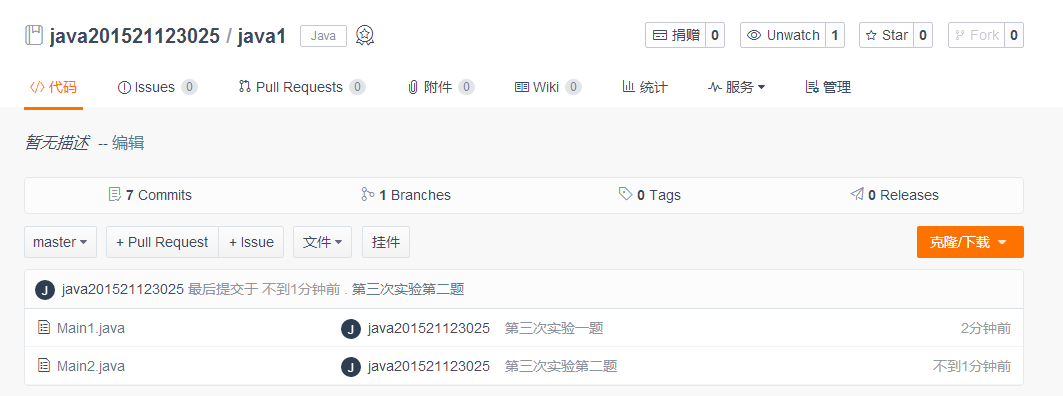Click the 暂无描述 description text

click(57, 144)
